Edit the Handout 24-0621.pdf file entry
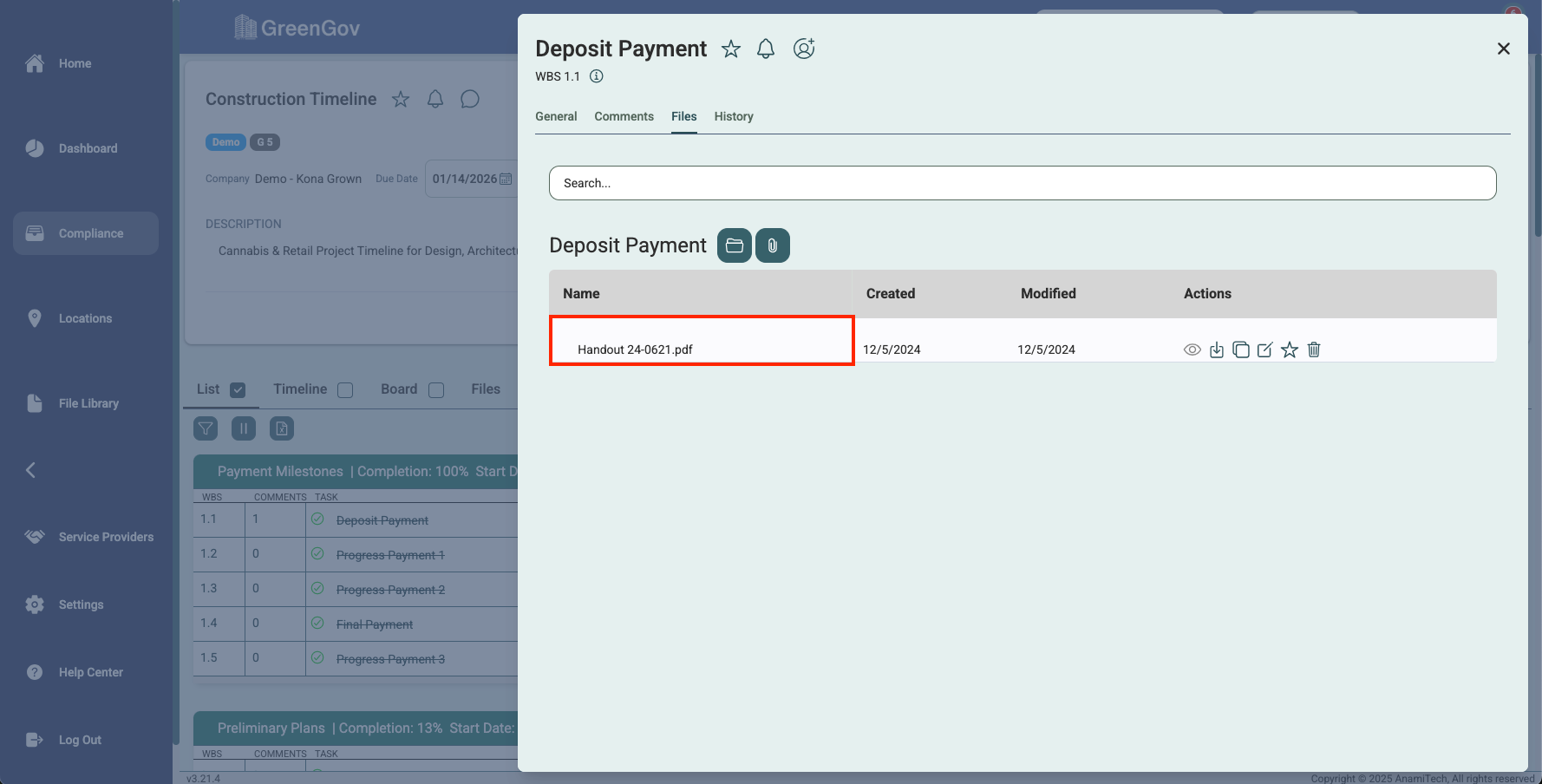The height and width of the screenshot is (784, 1542). 1265,350
